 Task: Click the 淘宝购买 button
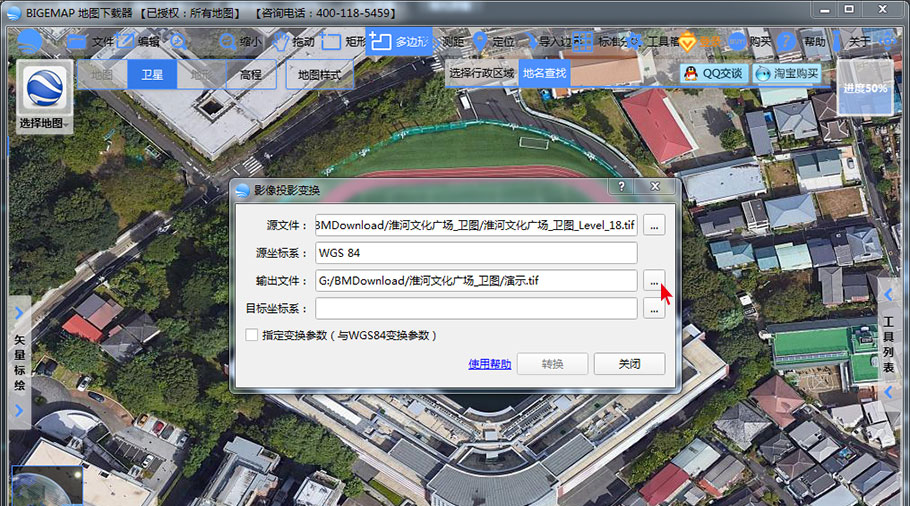click(788, 74)
